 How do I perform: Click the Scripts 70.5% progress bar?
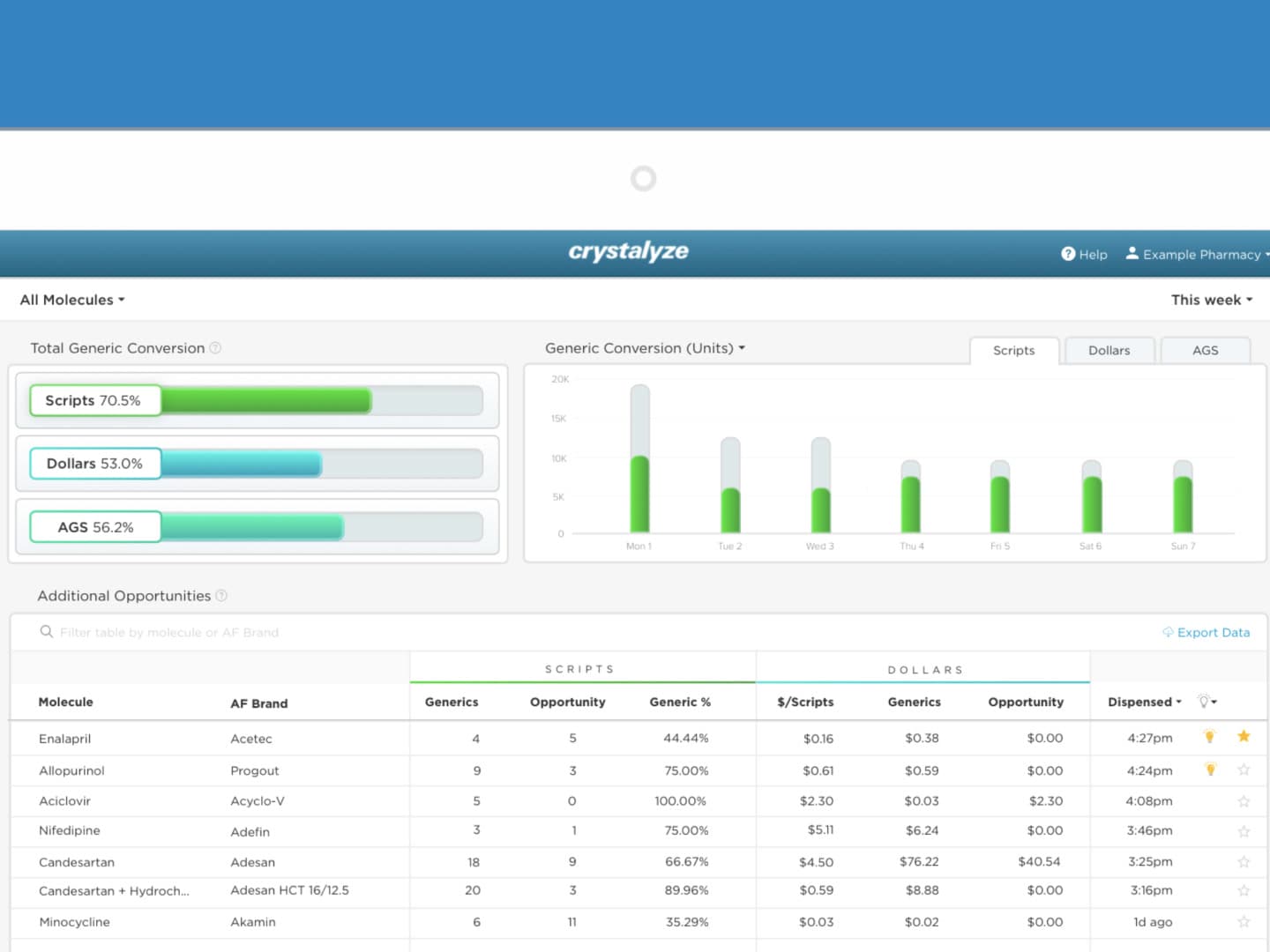(x=256, y=400)
